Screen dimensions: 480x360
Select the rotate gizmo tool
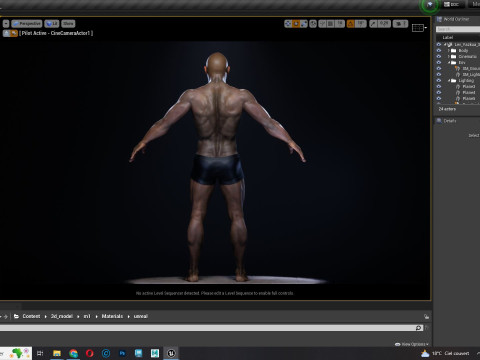pyautogui.click(x=296, y=24)
